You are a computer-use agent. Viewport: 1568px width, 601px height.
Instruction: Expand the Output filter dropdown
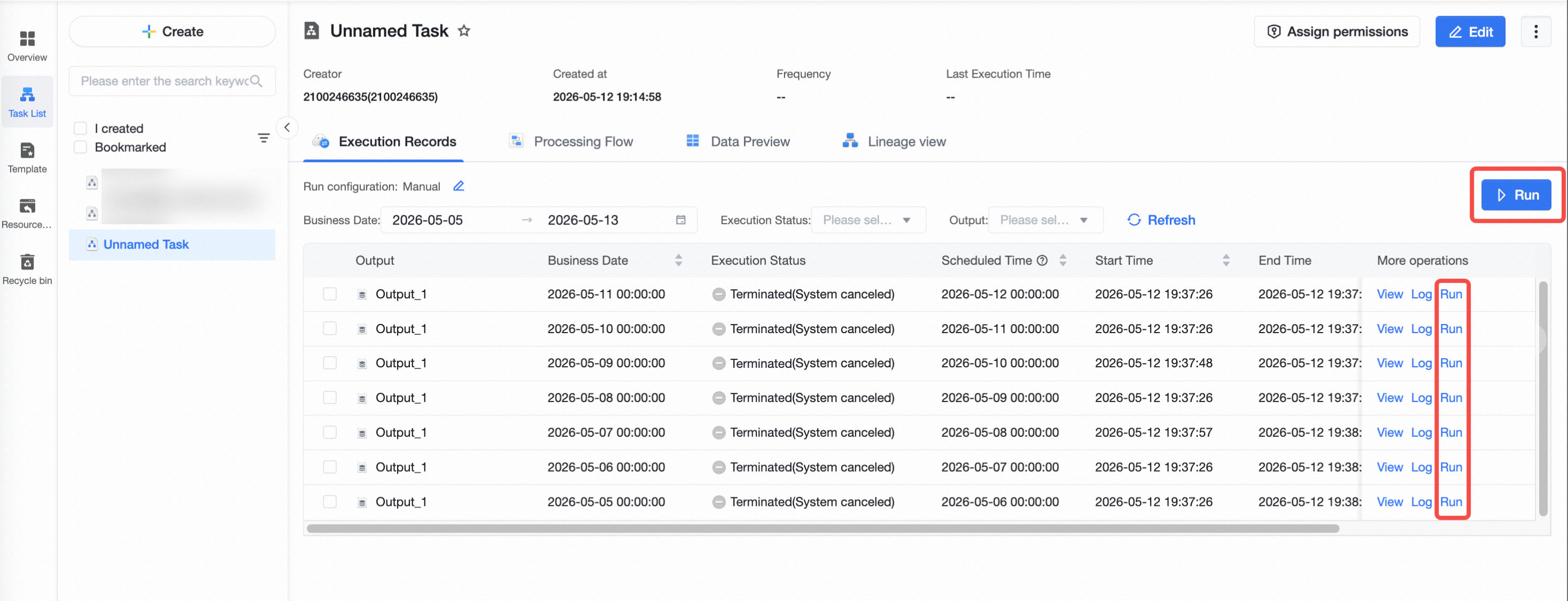point(1045,220)
